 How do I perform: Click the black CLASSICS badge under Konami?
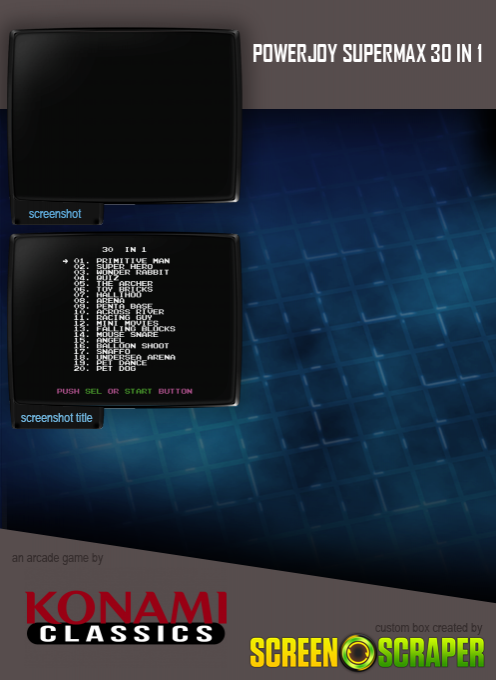click(x=126, y=634)
